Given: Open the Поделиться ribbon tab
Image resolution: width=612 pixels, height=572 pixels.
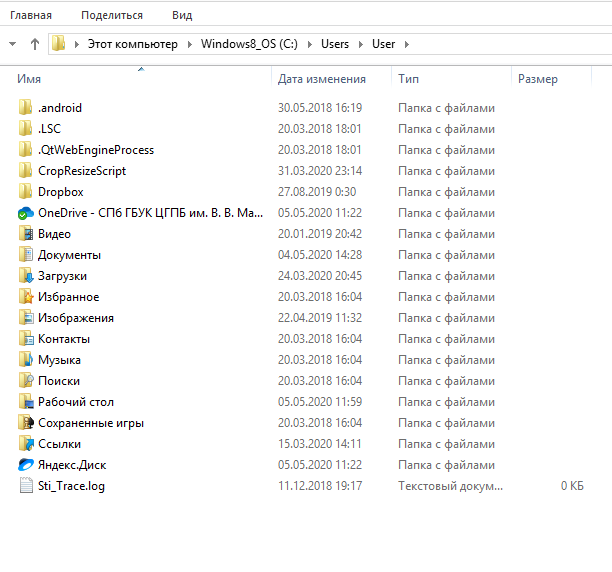Looking at the screenshot, I should 112,15.
